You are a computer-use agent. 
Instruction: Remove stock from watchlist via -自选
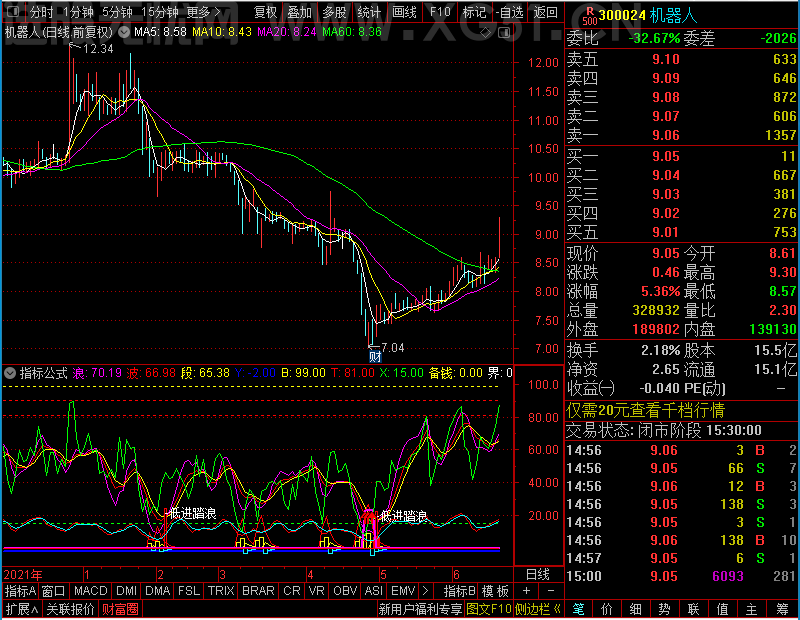[510, 12]
